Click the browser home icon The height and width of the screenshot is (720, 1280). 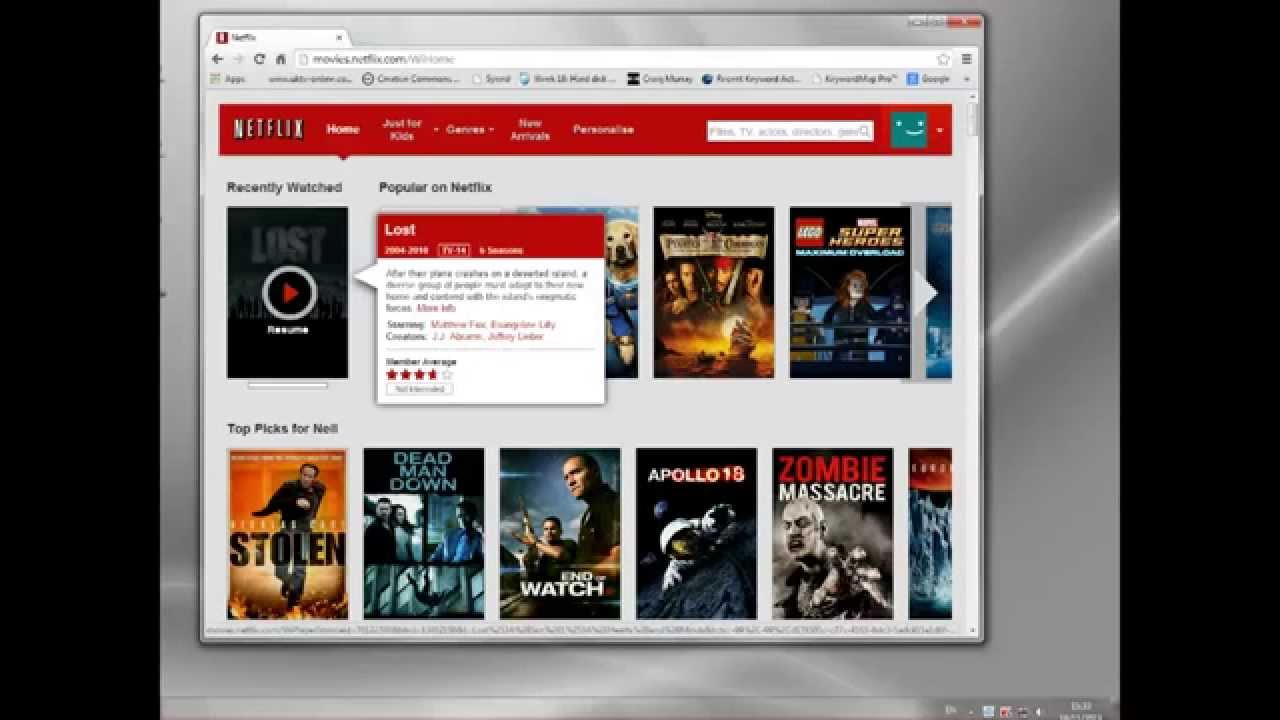(x=281, y=59)
